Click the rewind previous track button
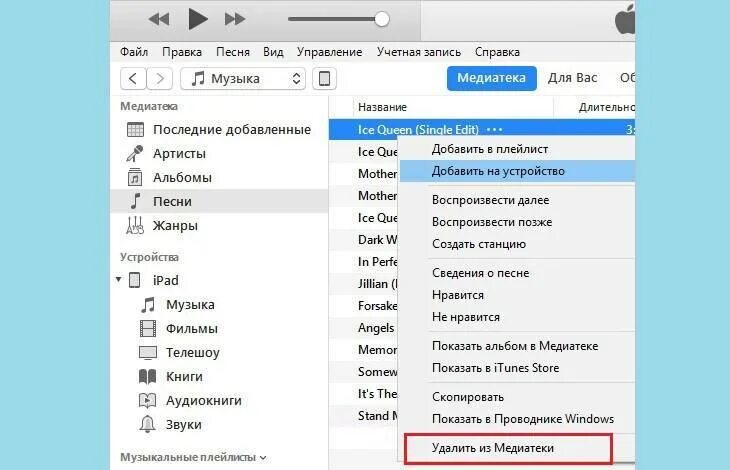Screen dimensions: 730x470 click(159, 20)
